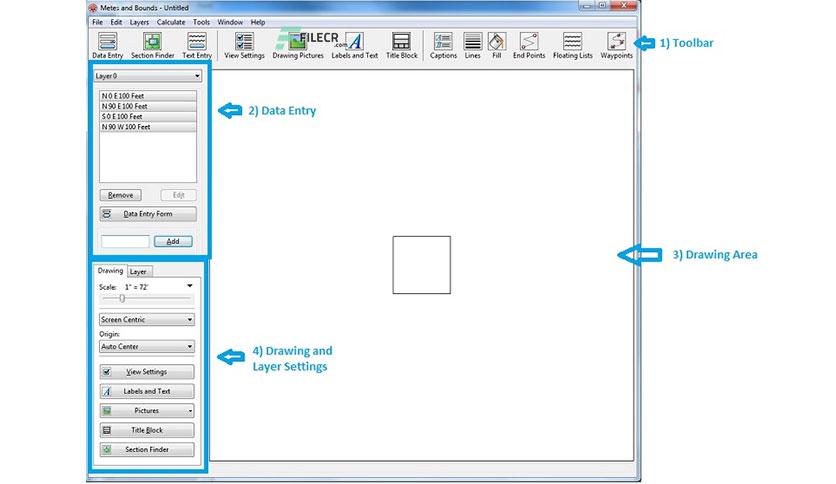
Task: Click the Title Block panel button
Action: click(x=147, y=430)
